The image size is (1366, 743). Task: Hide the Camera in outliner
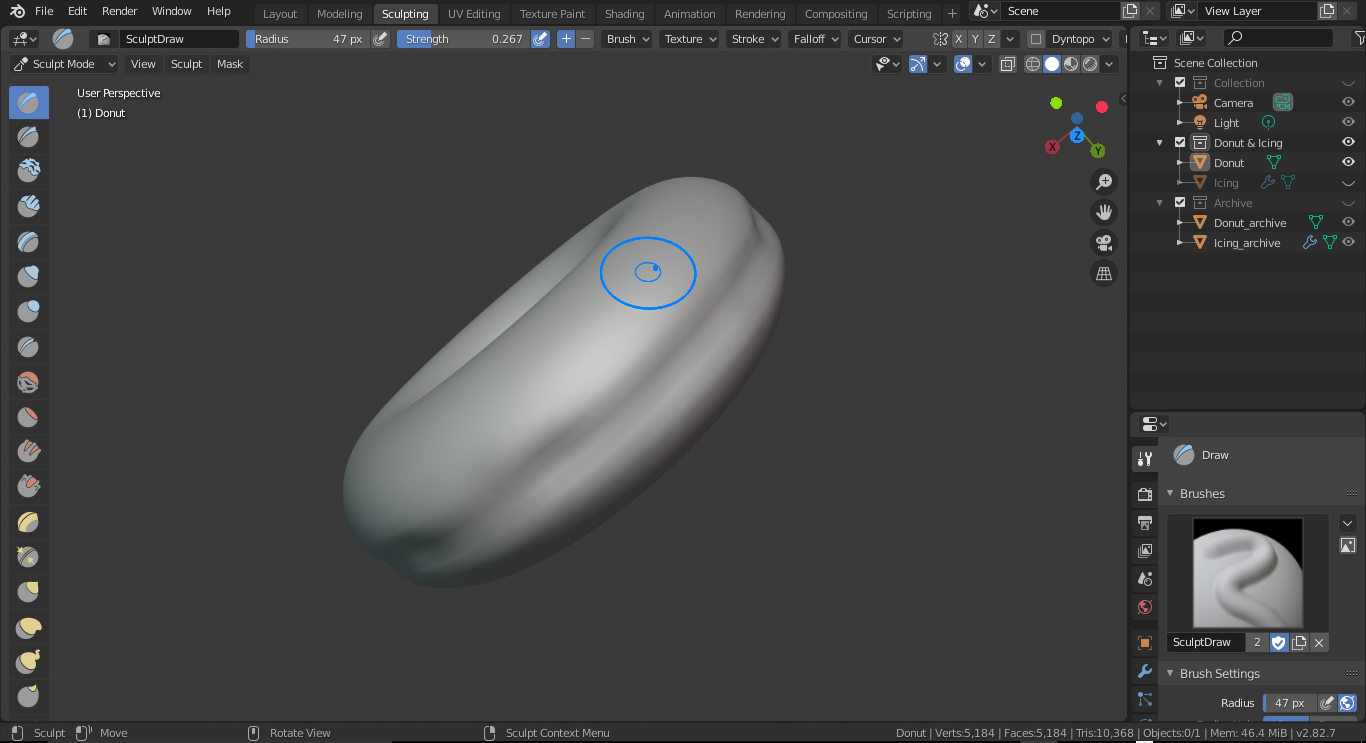tap(1348, 102)
